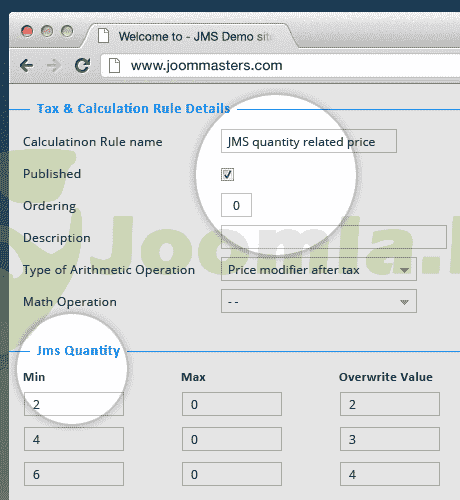Click the Ordering input field

[236, 205]
